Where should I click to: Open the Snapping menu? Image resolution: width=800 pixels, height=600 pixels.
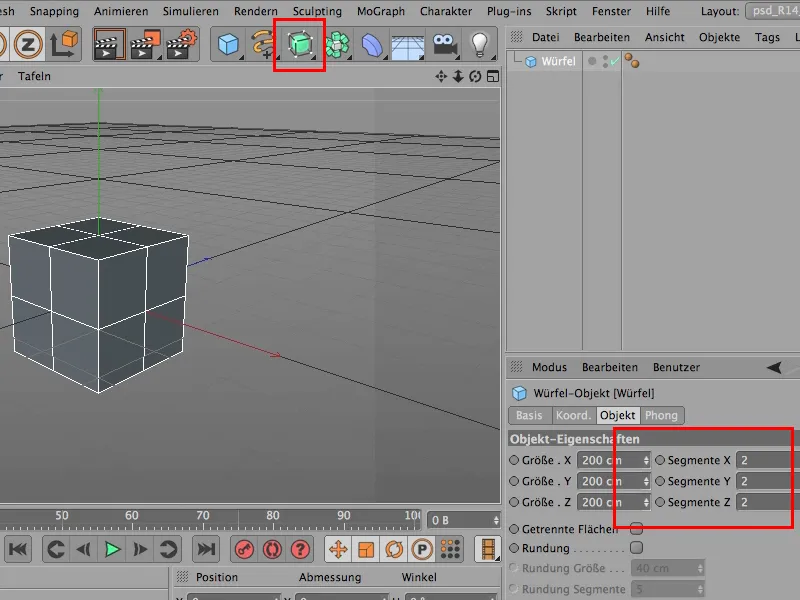pos(54,11)
